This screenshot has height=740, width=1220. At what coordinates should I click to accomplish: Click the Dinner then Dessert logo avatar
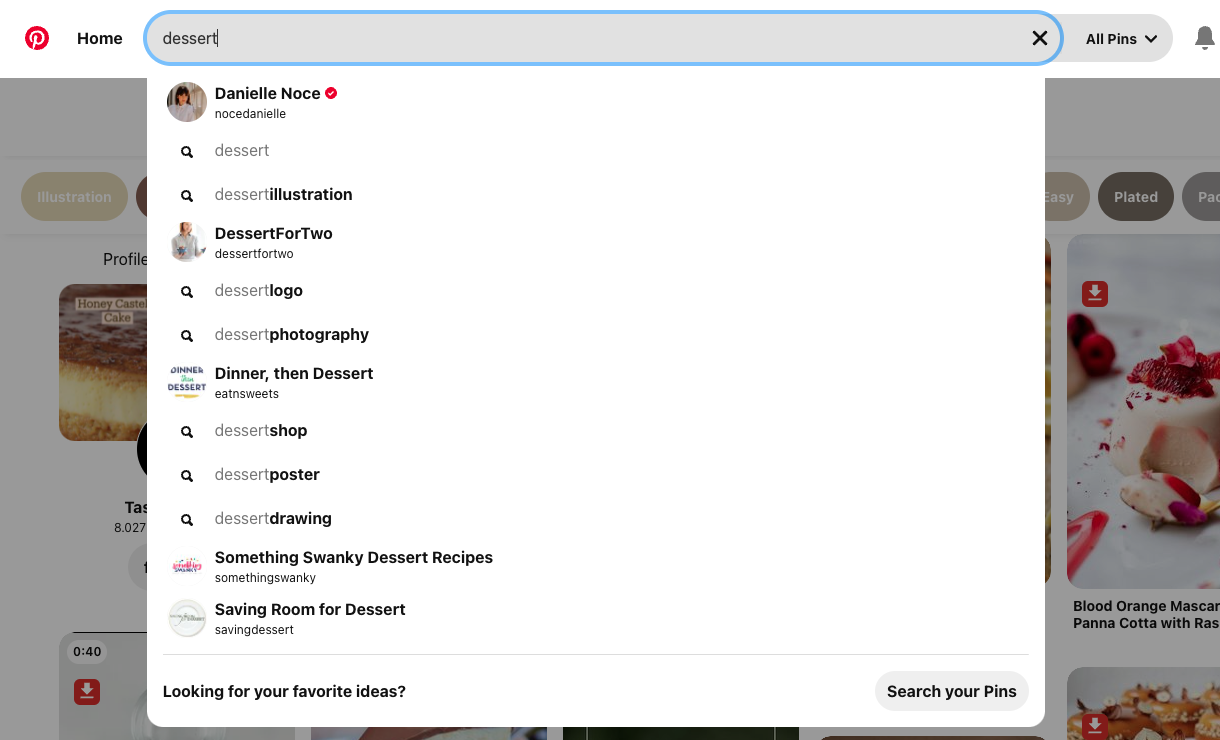point(187,382)
